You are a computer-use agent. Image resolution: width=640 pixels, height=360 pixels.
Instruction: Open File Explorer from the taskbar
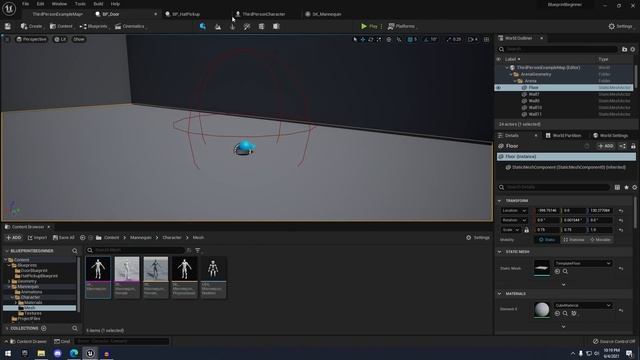pyautogui.click(x=41, y=353)
